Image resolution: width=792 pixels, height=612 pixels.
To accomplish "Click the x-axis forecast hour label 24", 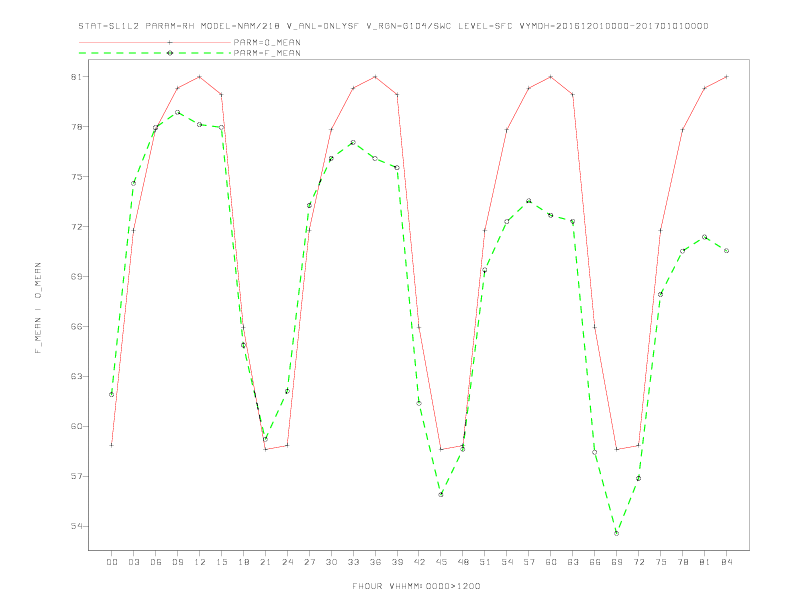I will click(287, 562).
